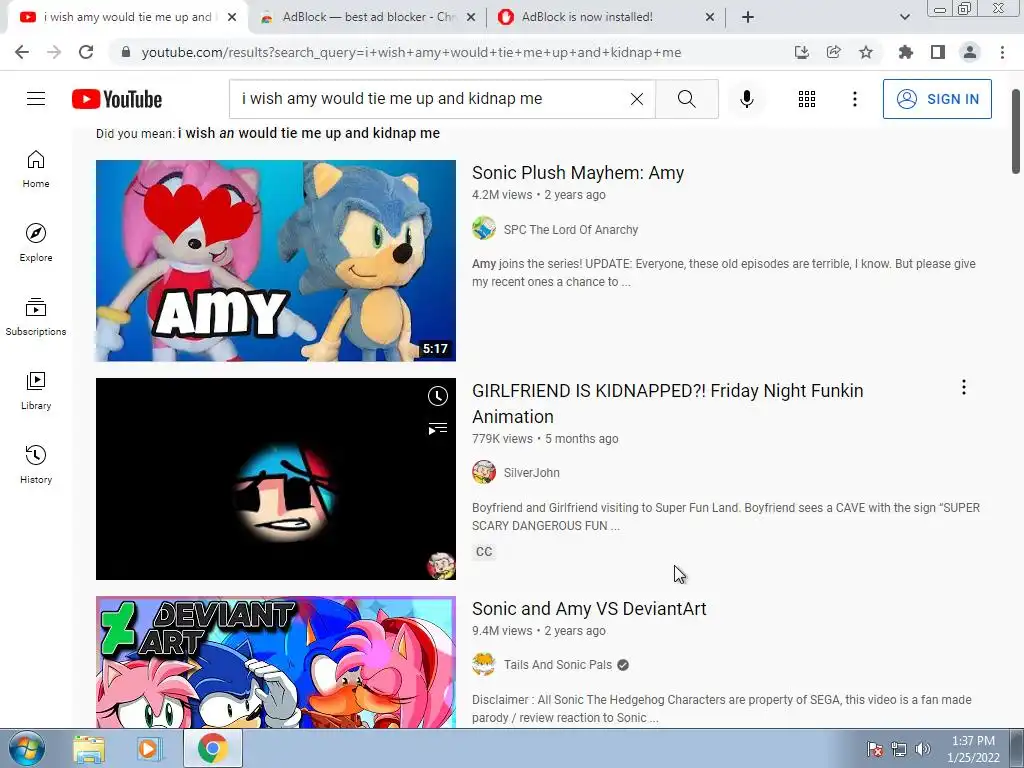Open the YouTube hamburger guide menu
Screen dimensions: 1024x768
point(36,99)
